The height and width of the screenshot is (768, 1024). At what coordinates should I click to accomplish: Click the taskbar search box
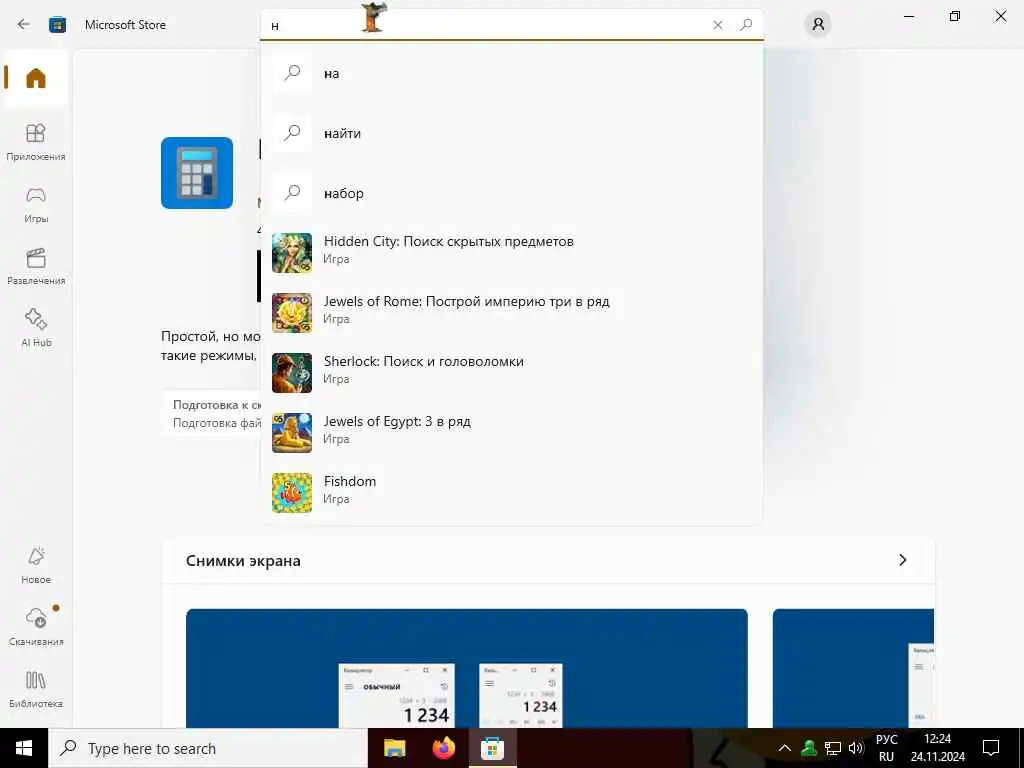tap(208, 748)
